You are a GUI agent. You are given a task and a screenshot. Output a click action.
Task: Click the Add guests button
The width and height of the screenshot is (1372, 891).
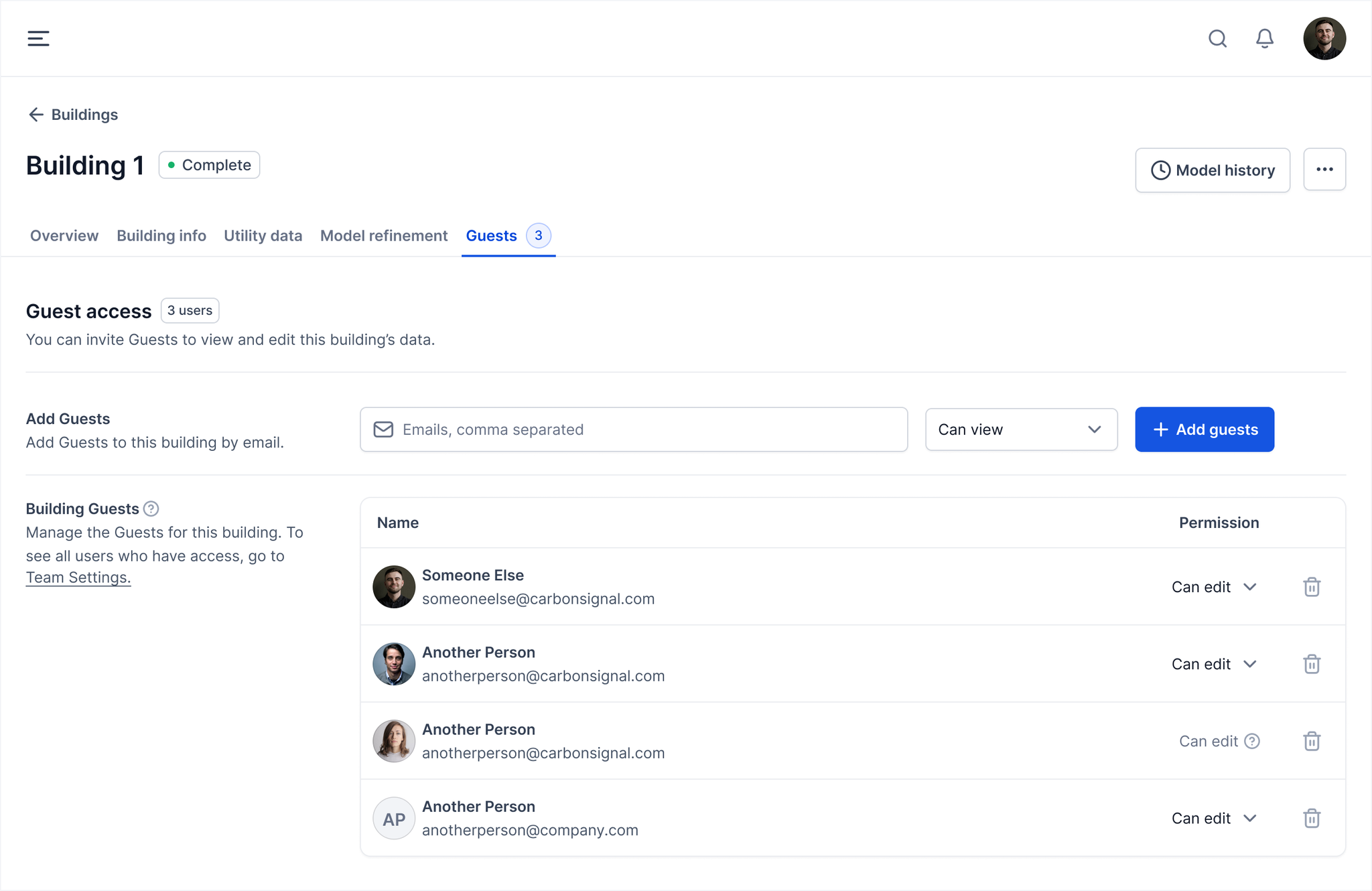1204,429
